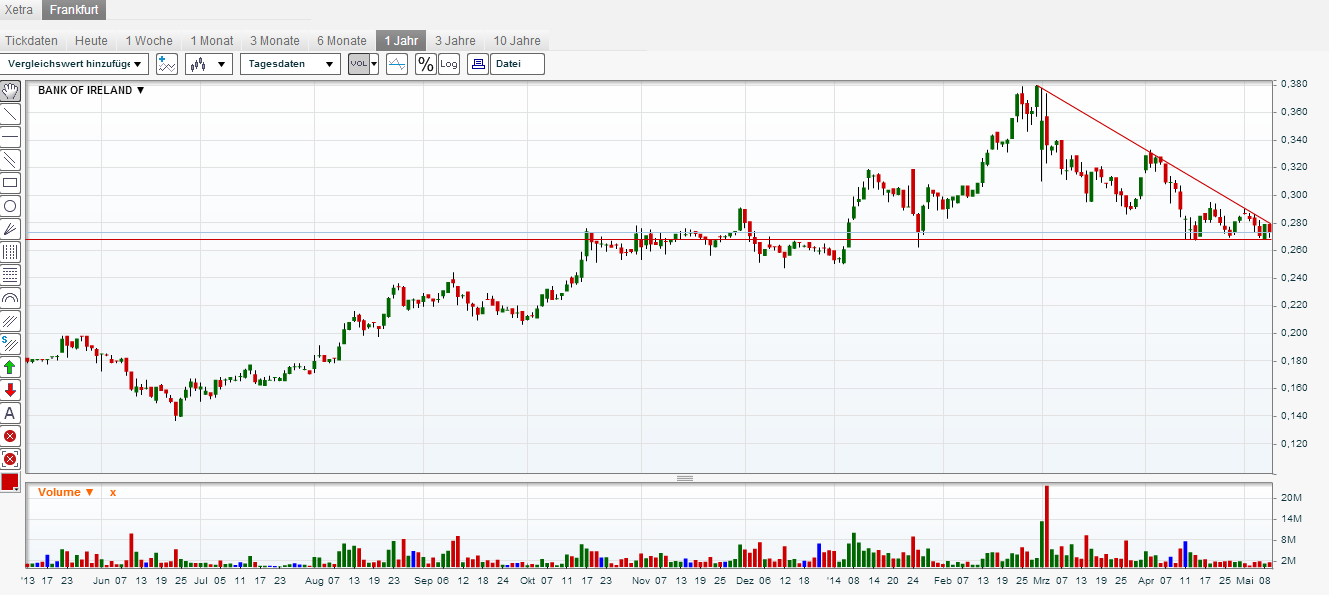Image resolution: width=1329 pixels, height=595 pixels.
Task: Click the chart/volume panel splitter handle
Action: (x=685, y=478)
